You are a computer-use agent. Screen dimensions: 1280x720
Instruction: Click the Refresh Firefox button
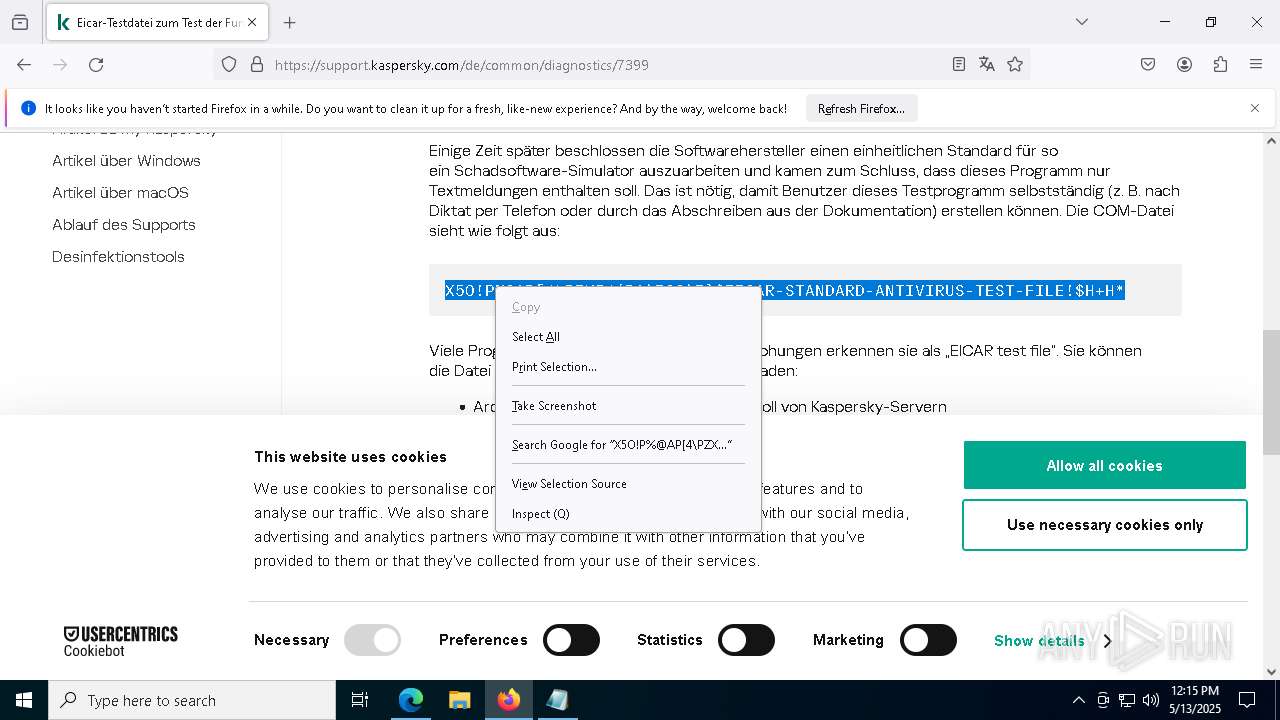(x=861, y=108)
